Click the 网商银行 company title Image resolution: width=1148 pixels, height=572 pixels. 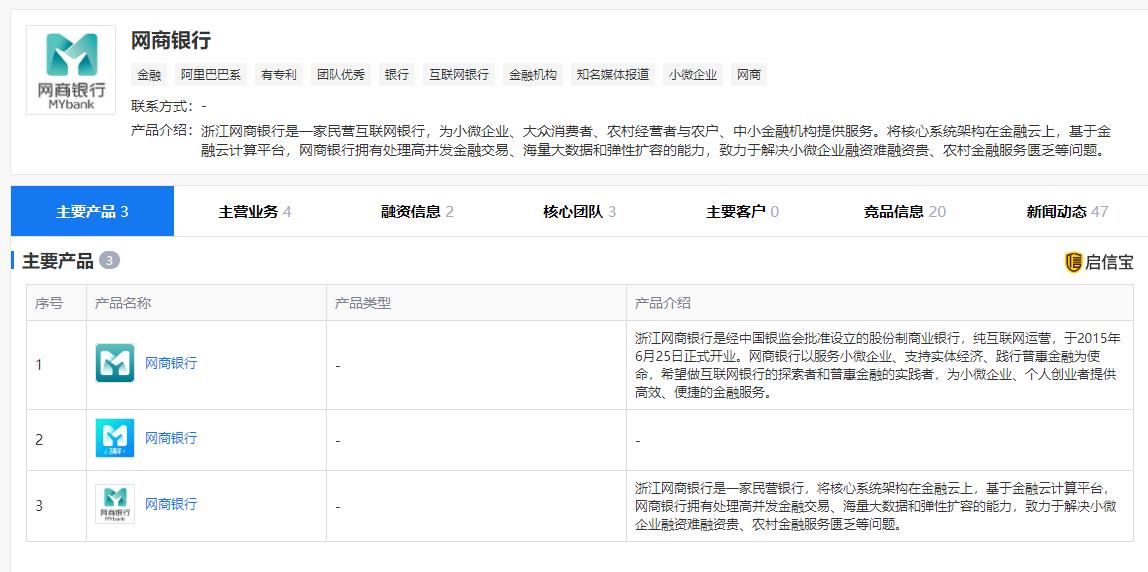pos(171,40)
